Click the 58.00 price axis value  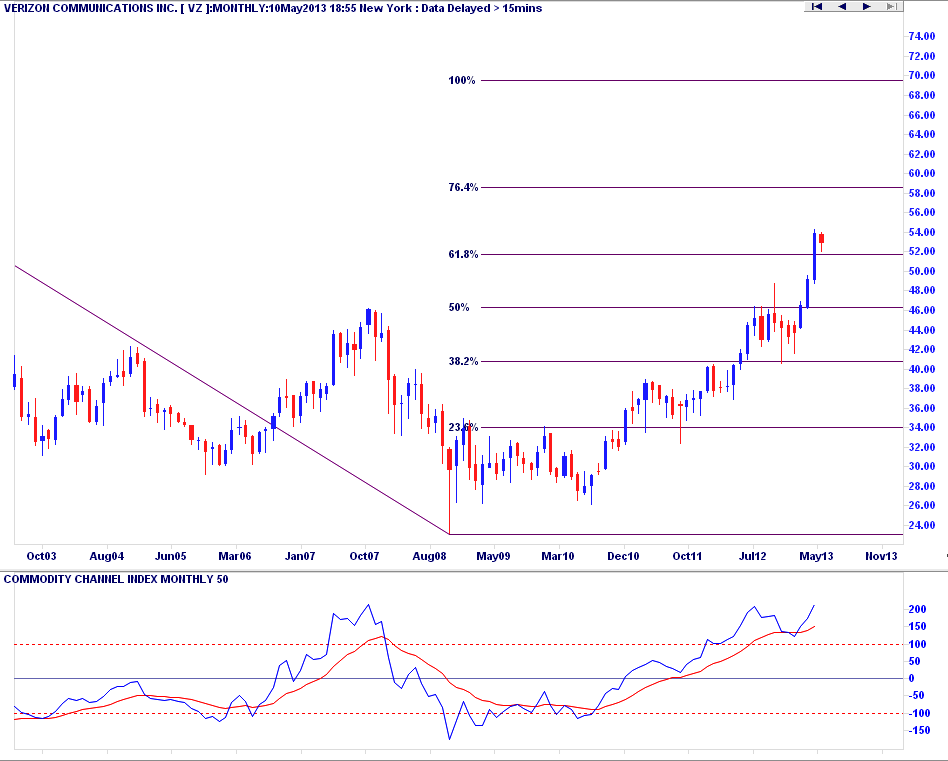(x=922, y=193)
